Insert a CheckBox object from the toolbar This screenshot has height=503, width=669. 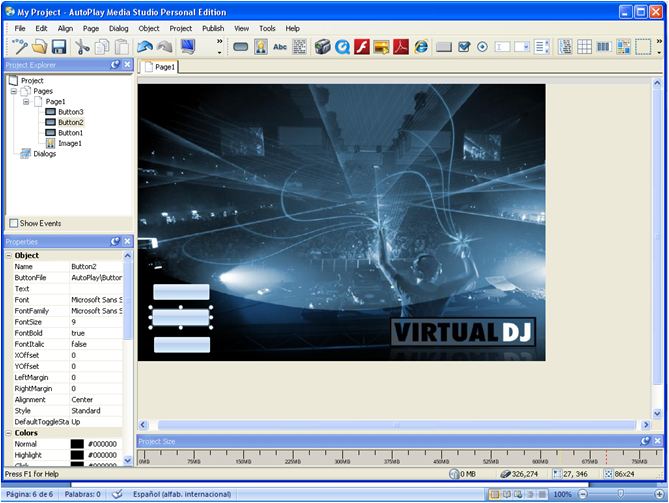(464, 47)
